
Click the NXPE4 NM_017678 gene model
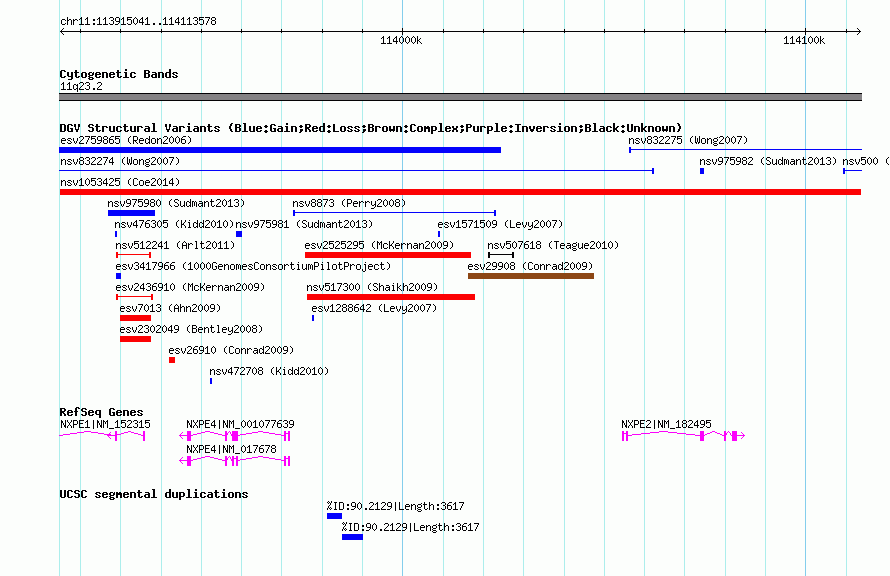tap(235, 461)
